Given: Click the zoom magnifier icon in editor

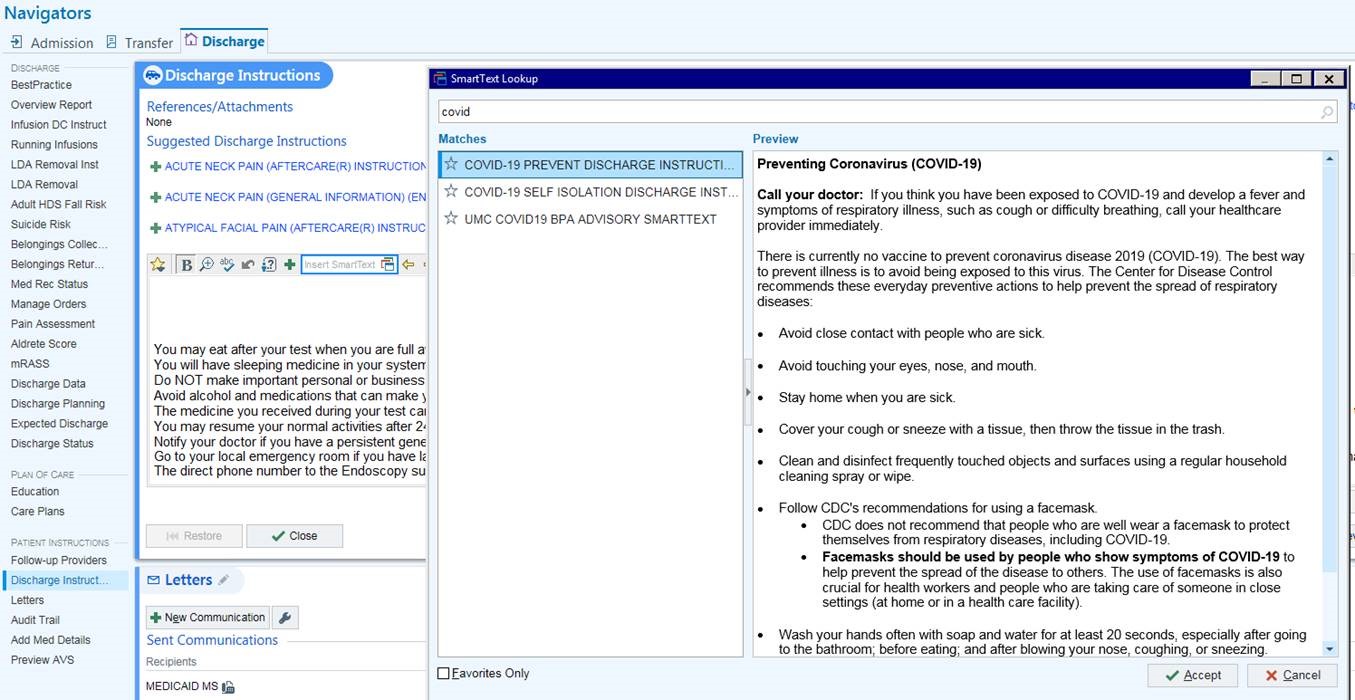Looking at the screenshot, I should pos(207,265).
